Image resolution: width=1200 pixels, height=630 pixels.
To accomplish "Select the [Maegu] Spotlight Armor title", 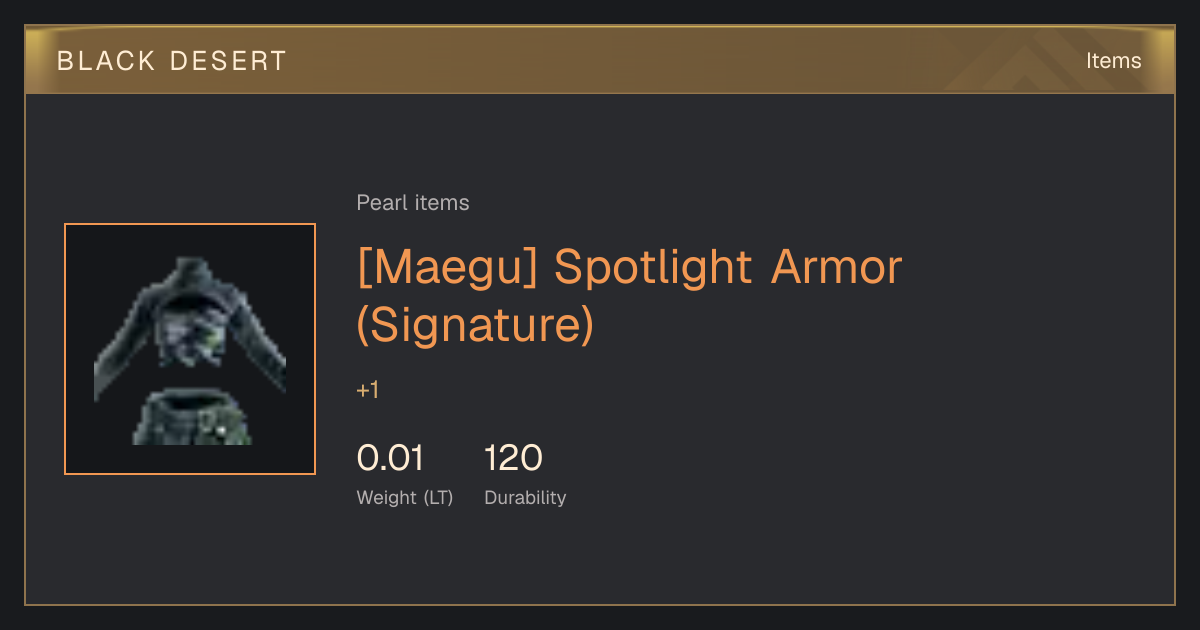I will (630, 267).
